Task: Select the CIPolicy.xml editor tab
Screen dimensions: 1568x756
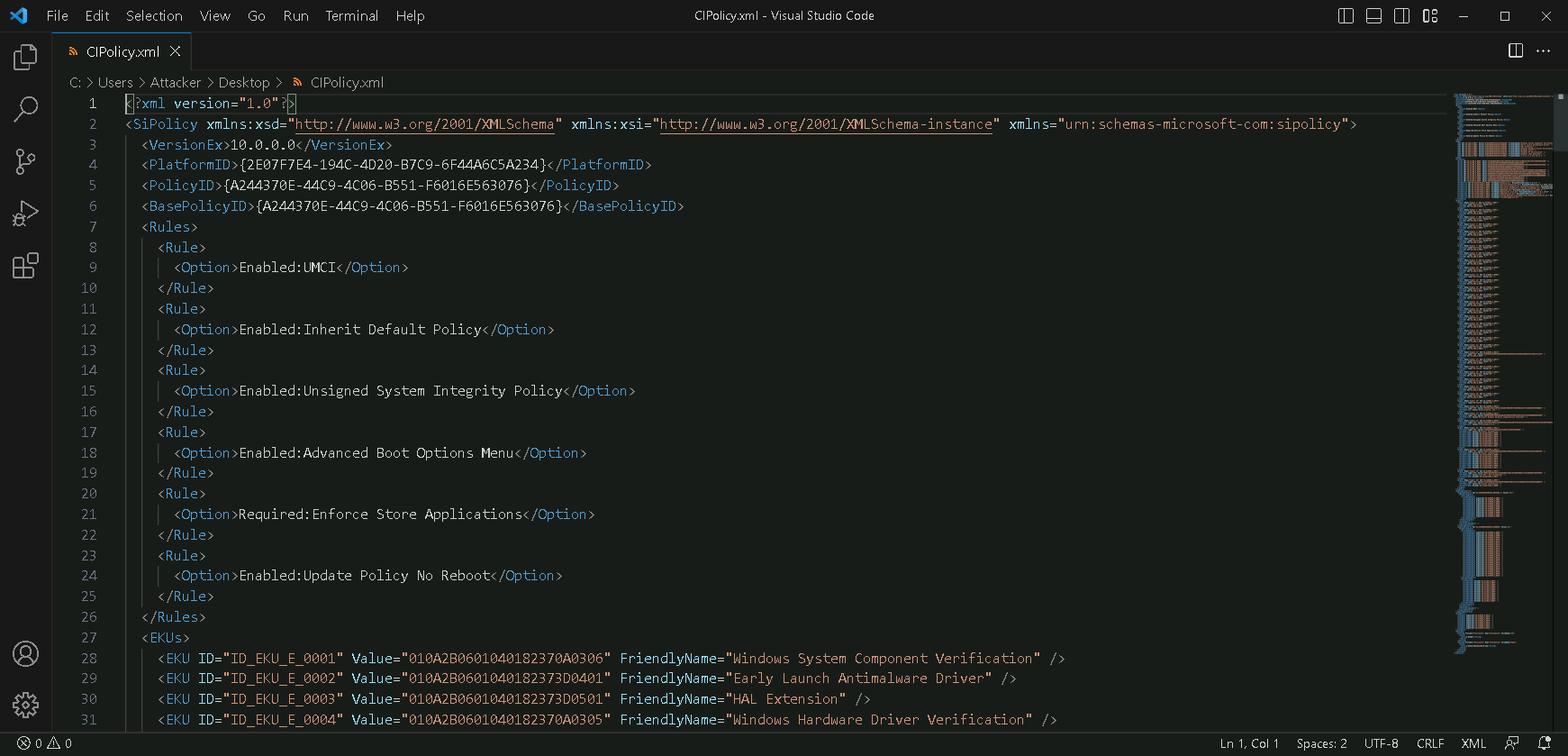Action: [x=122, y=51]
